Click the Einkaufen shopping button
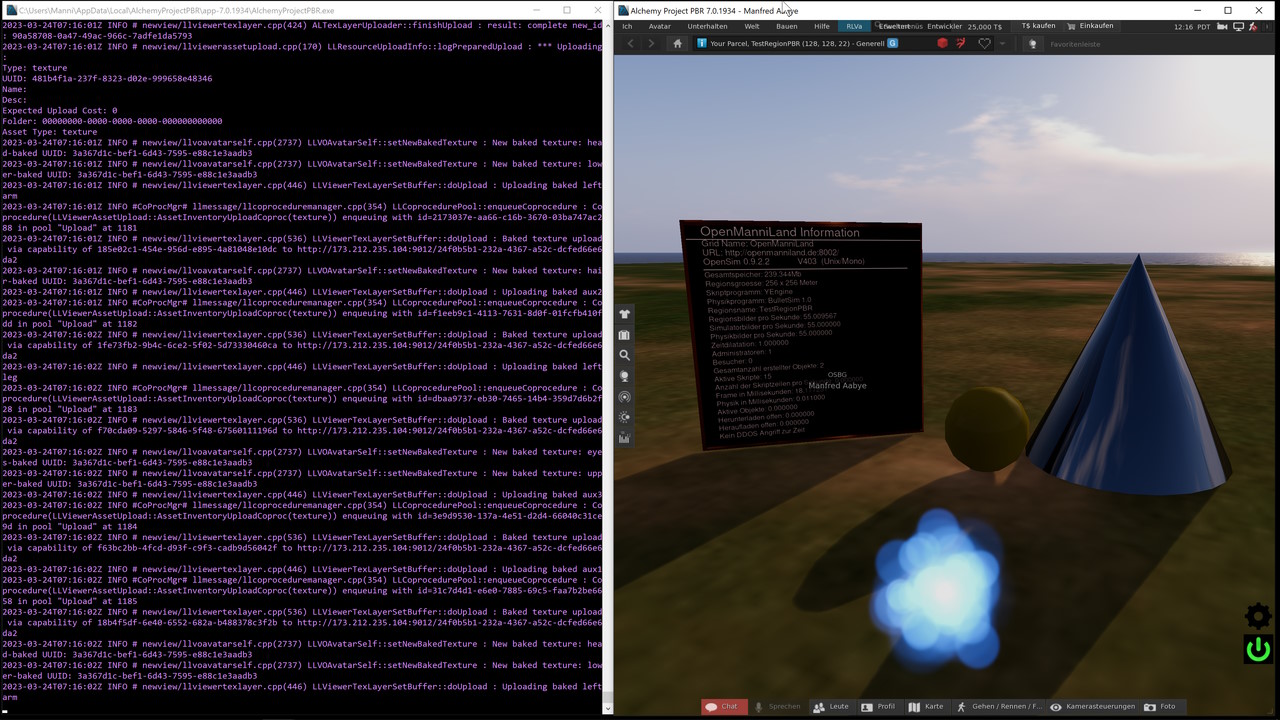Viewport: 1280px width, 720px height. tap(1090, 26)
